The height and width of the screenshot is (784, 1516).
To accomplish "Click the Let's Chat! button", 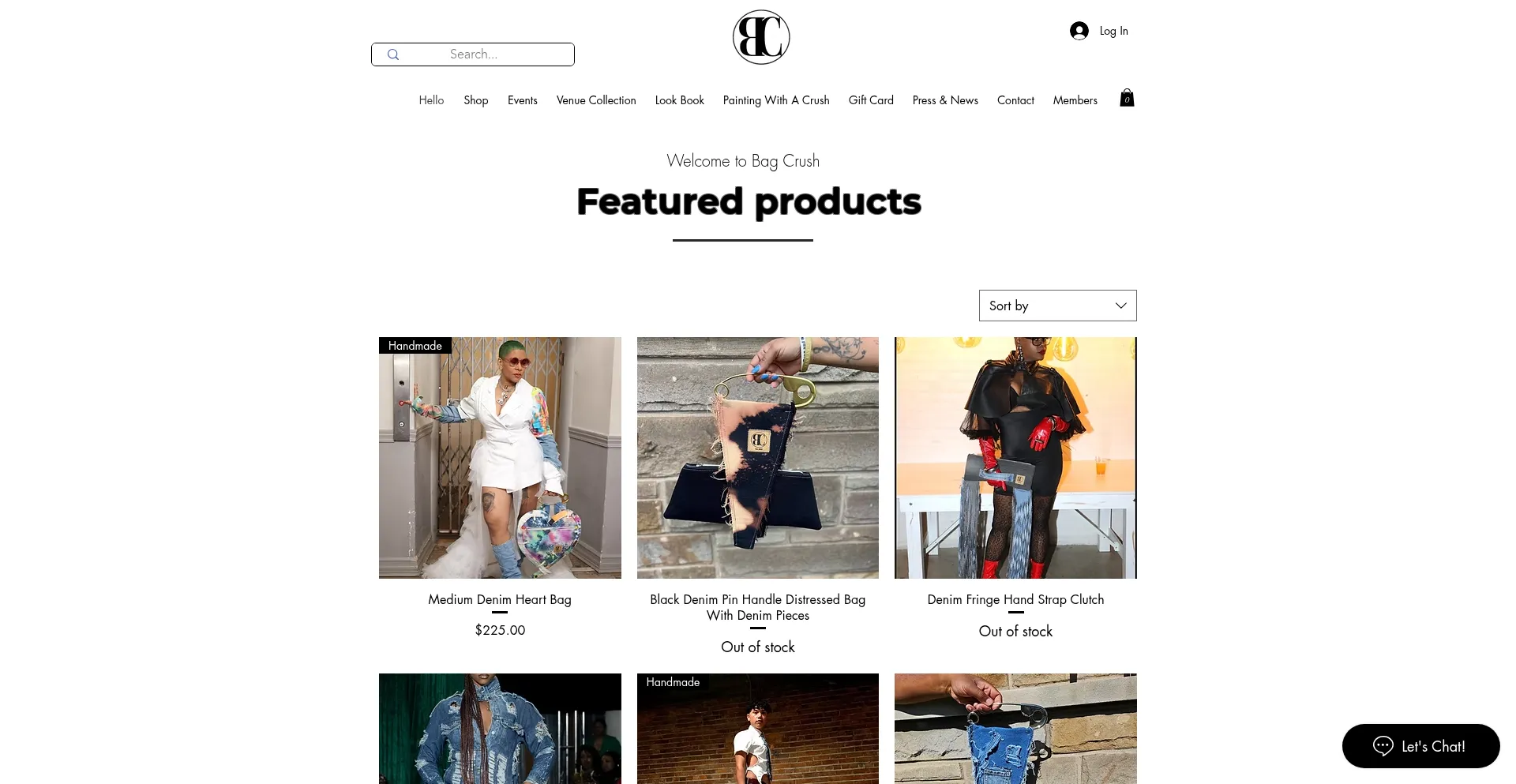I will pos(1421,746).
